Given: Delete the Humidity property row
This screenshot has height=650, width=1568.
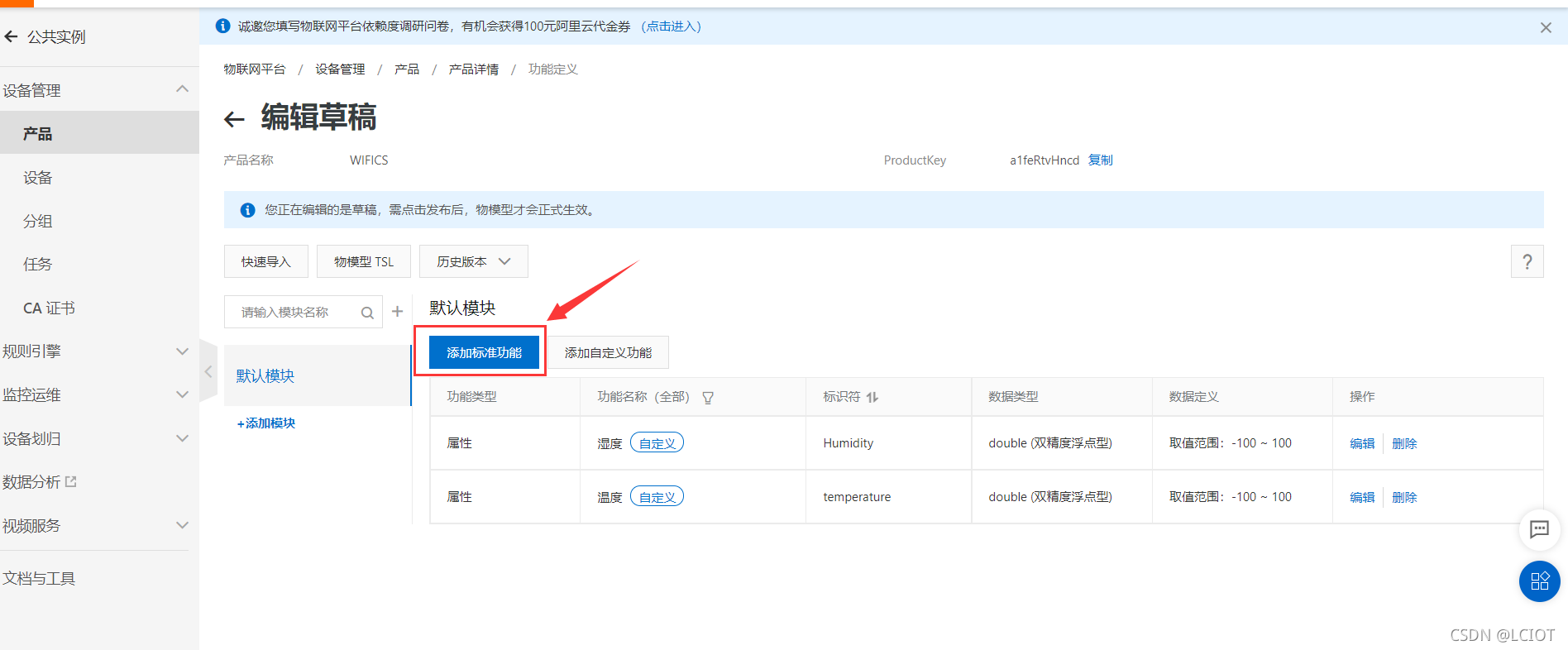Looking at the screenshot, I should pos(1404,444).
